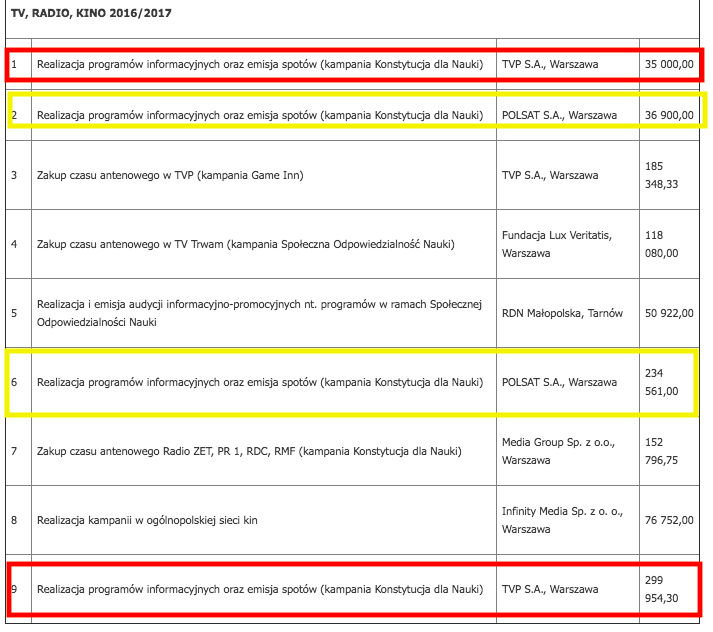
Task: Click Media Group Sp. z o.o., Warszawa
Action: point(558,451)
